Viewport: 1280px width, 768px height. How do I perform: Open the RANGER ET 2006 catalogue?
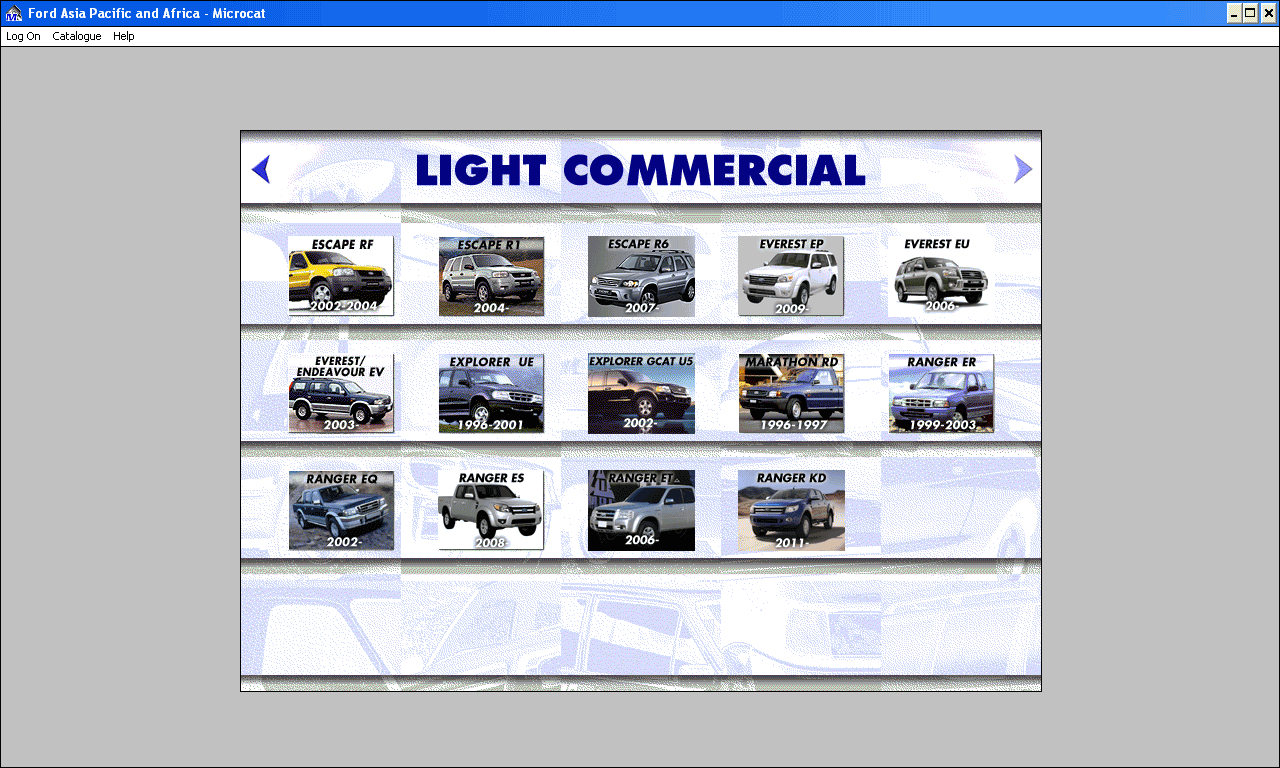coord(641,510)
